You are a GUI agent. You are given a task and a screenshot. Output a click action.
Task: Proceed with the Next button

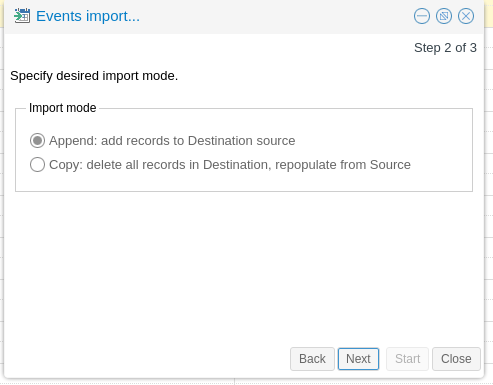(x=358, y=359)
